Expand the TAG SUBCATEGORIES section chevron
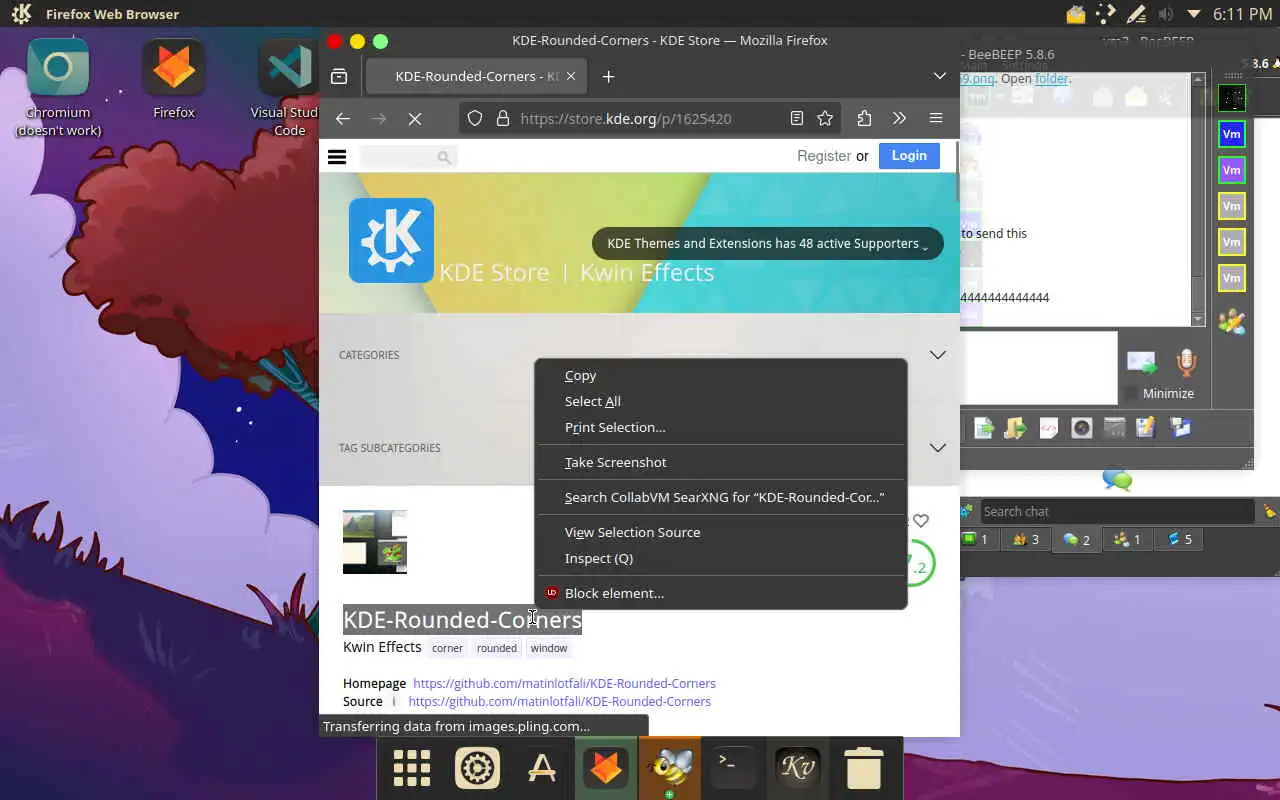The image size is (1280, 800). click(937, 448)
